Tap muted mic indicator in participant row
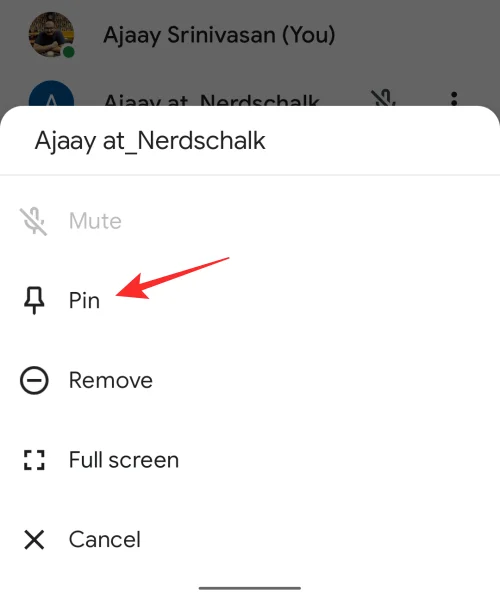This screenshot has height=598, width=500. tap(384, 98)
